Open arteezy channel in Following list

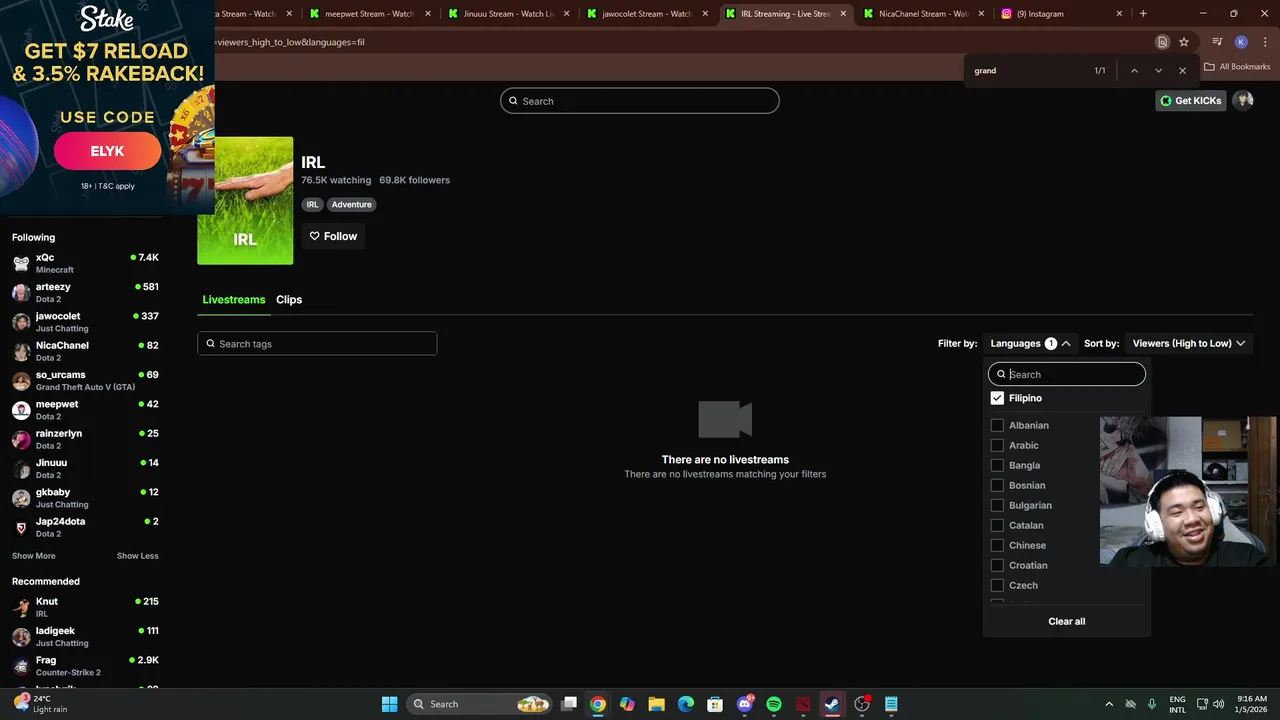(85, 292)
